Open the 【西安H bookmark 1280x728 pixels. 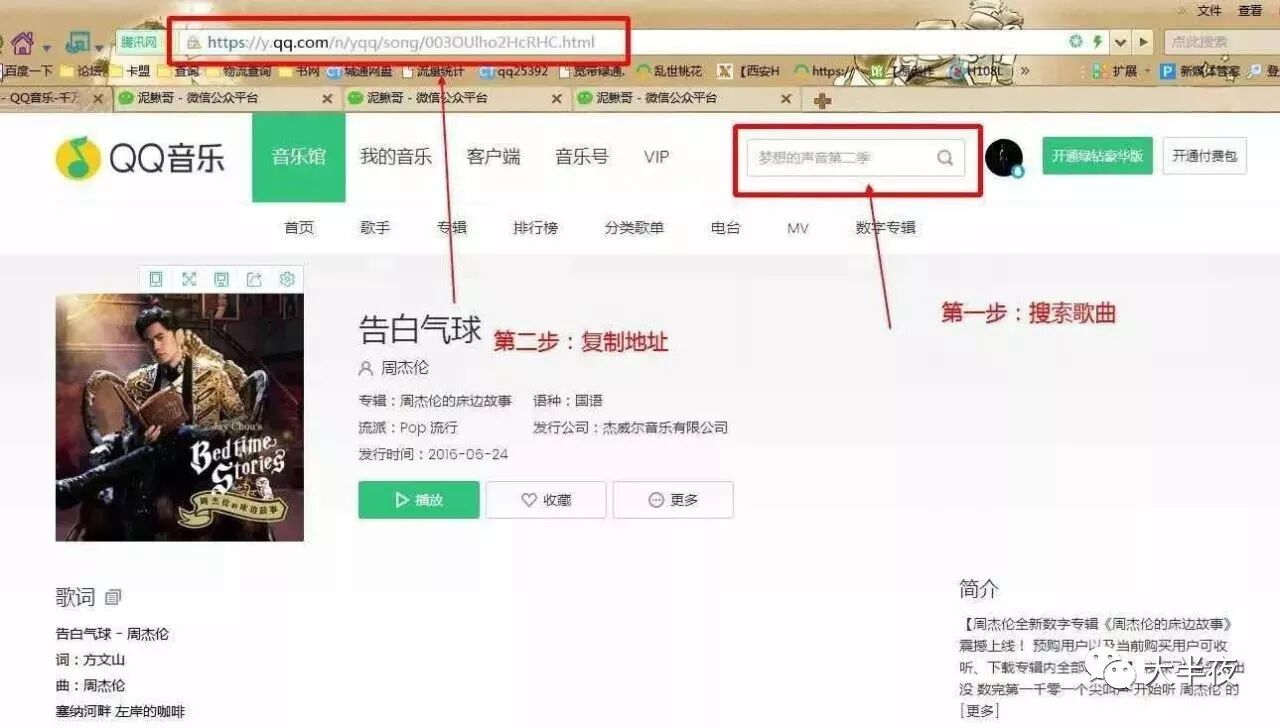click(x=750, y=71)
